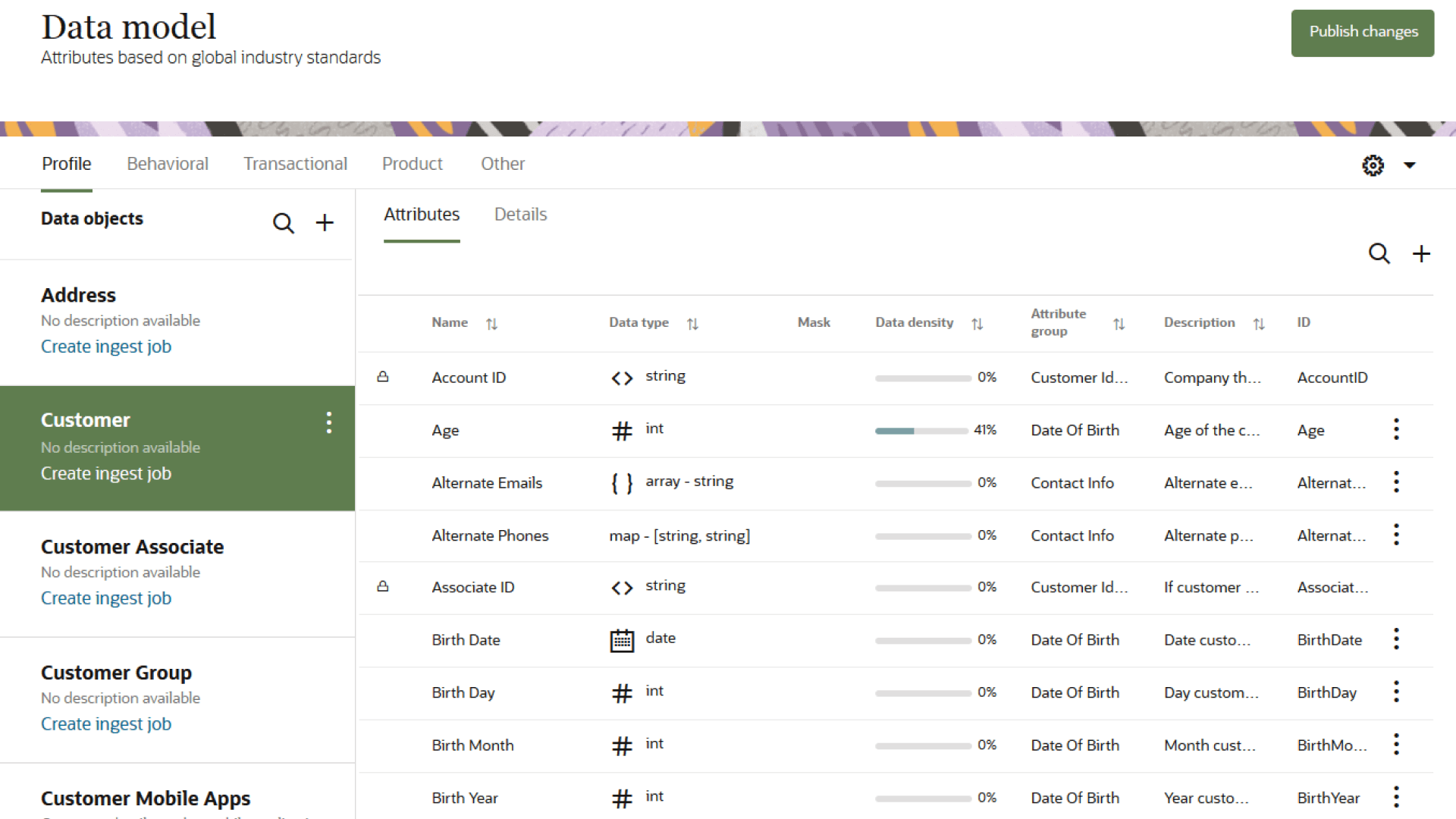Open the actions menu for Birth Day row

1396,692
